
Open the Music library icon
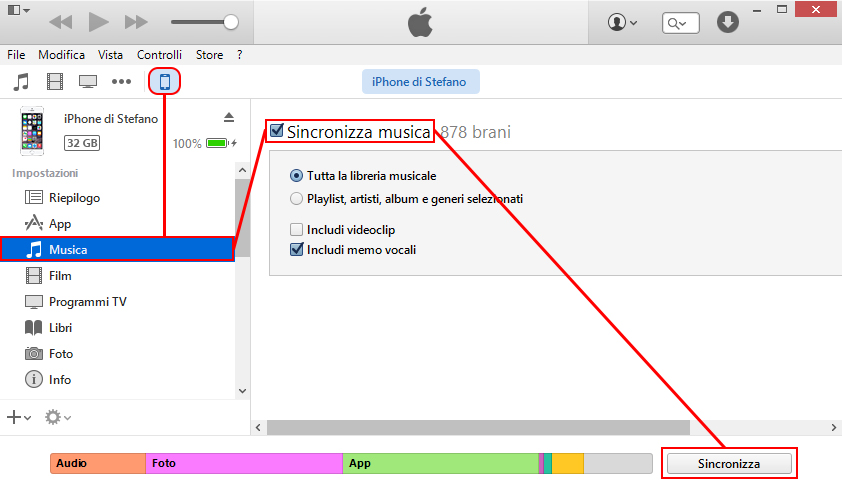[21, 82]
